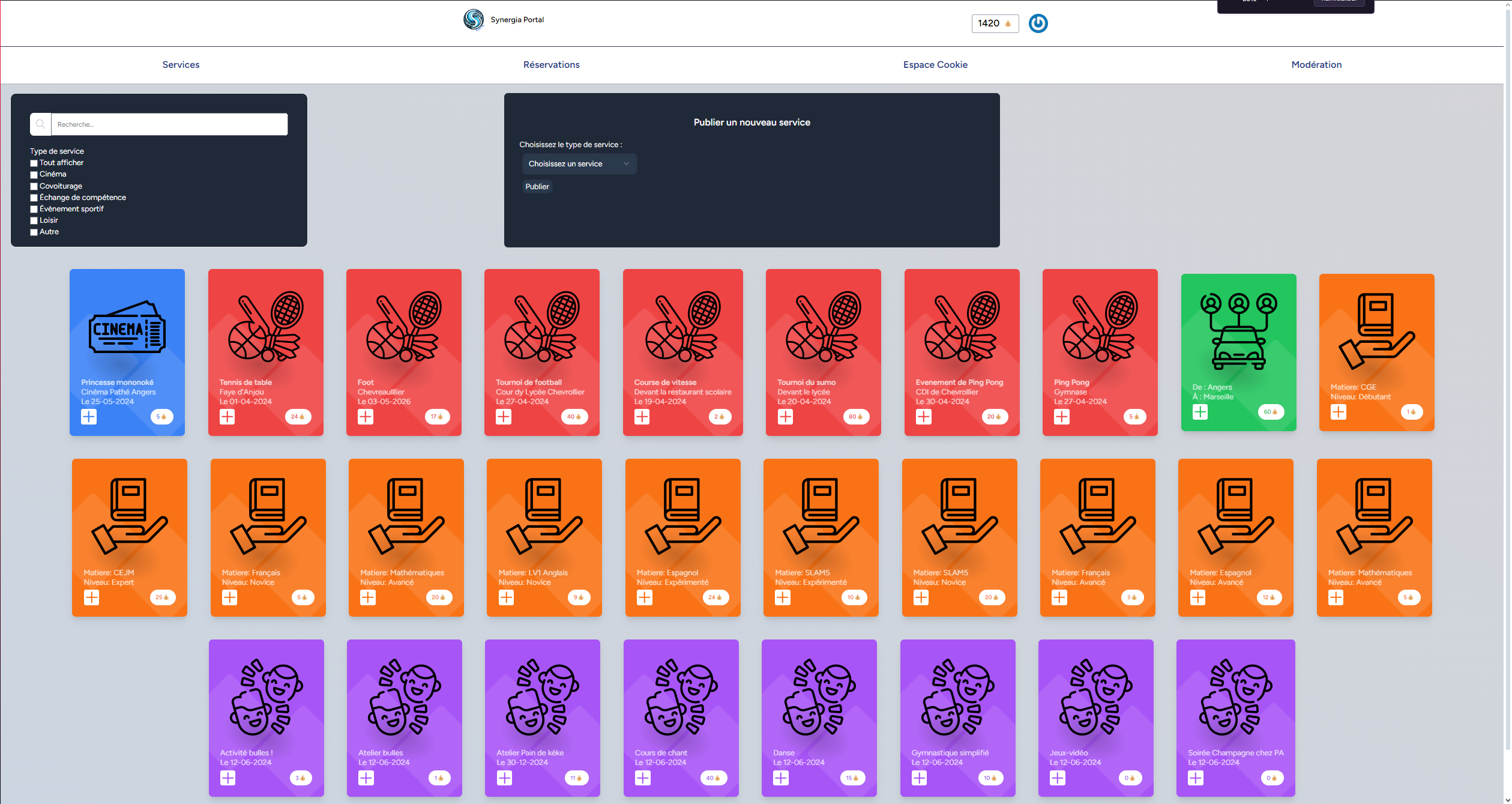Open the Modération menu item

tap(1316, 65)
